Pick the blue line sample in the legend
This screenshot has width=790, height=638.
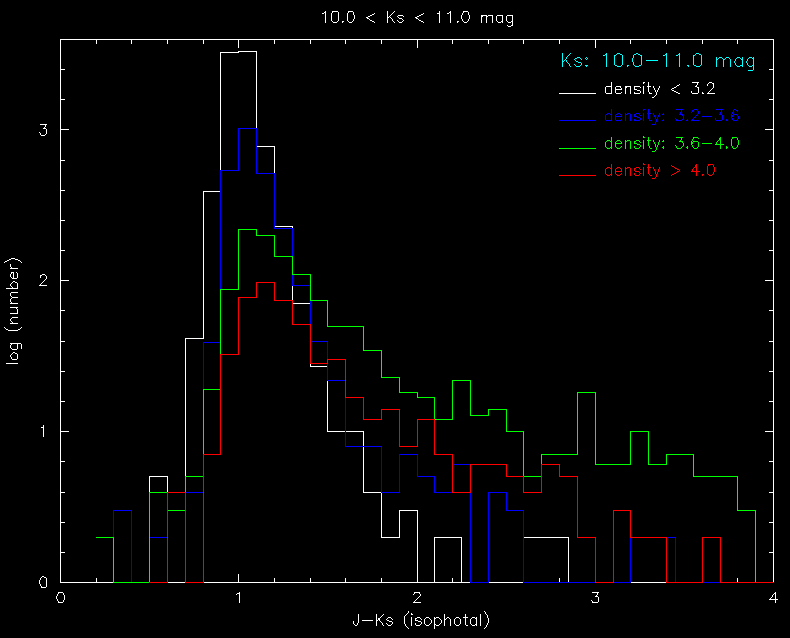tap(577, 119)
